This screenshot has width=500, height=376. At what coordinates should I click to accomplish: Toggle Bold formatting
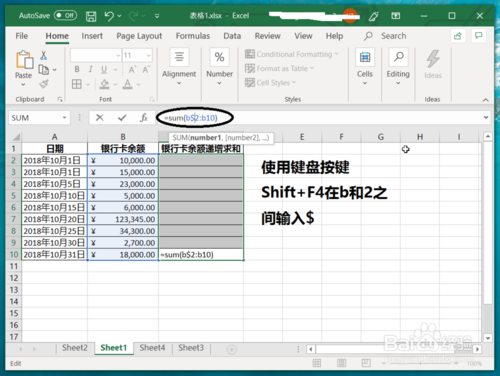pyautogui.click(x=77, y=69)
